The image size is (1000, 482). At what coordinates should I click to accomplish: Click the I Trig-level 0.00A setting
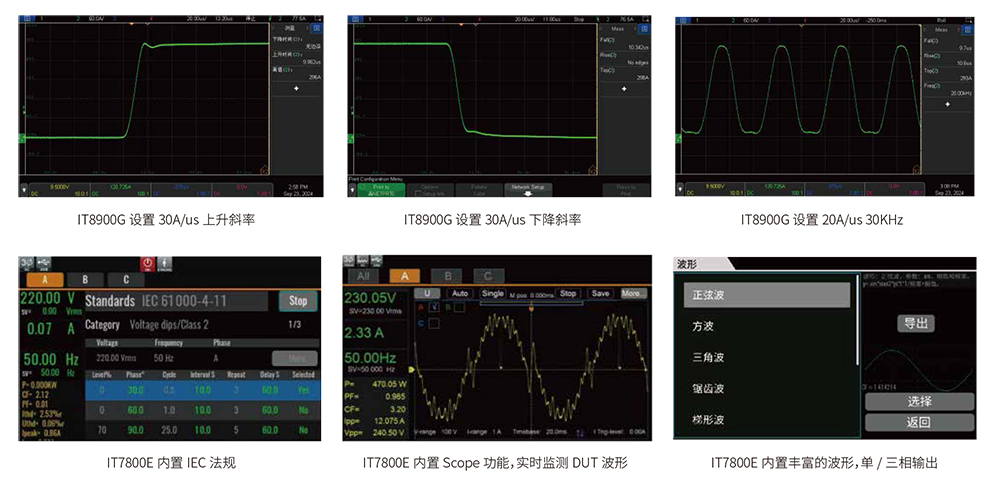click(x=621, y=432)
